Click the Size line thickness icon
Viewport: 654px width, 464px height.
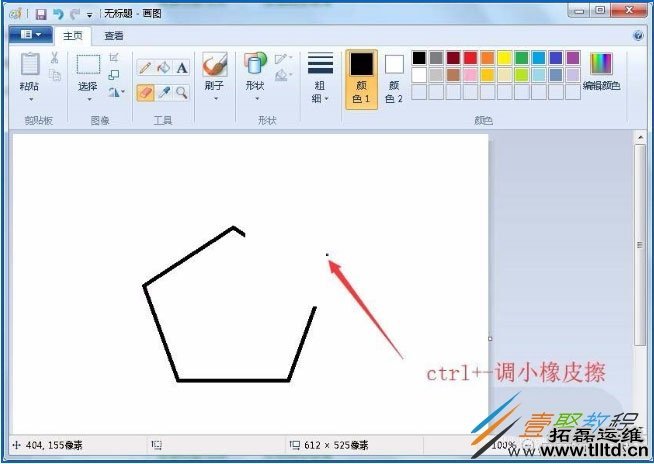320,63
